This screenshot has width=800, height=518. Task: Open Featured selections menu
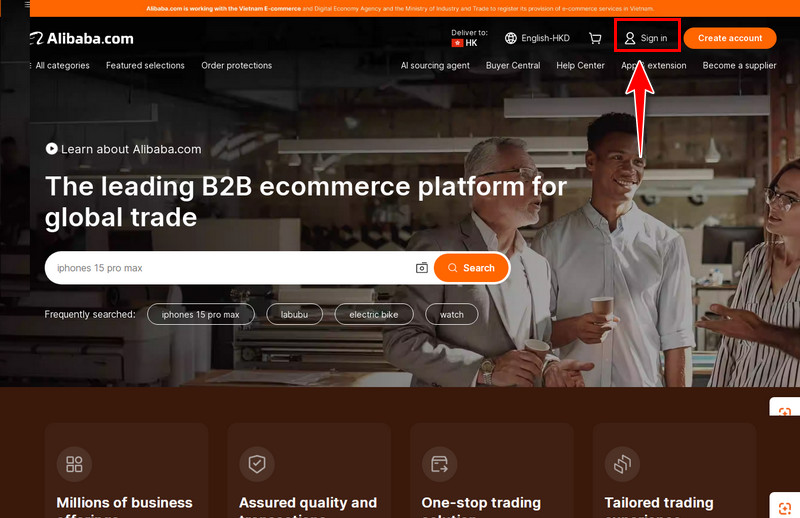coord(145,65)
